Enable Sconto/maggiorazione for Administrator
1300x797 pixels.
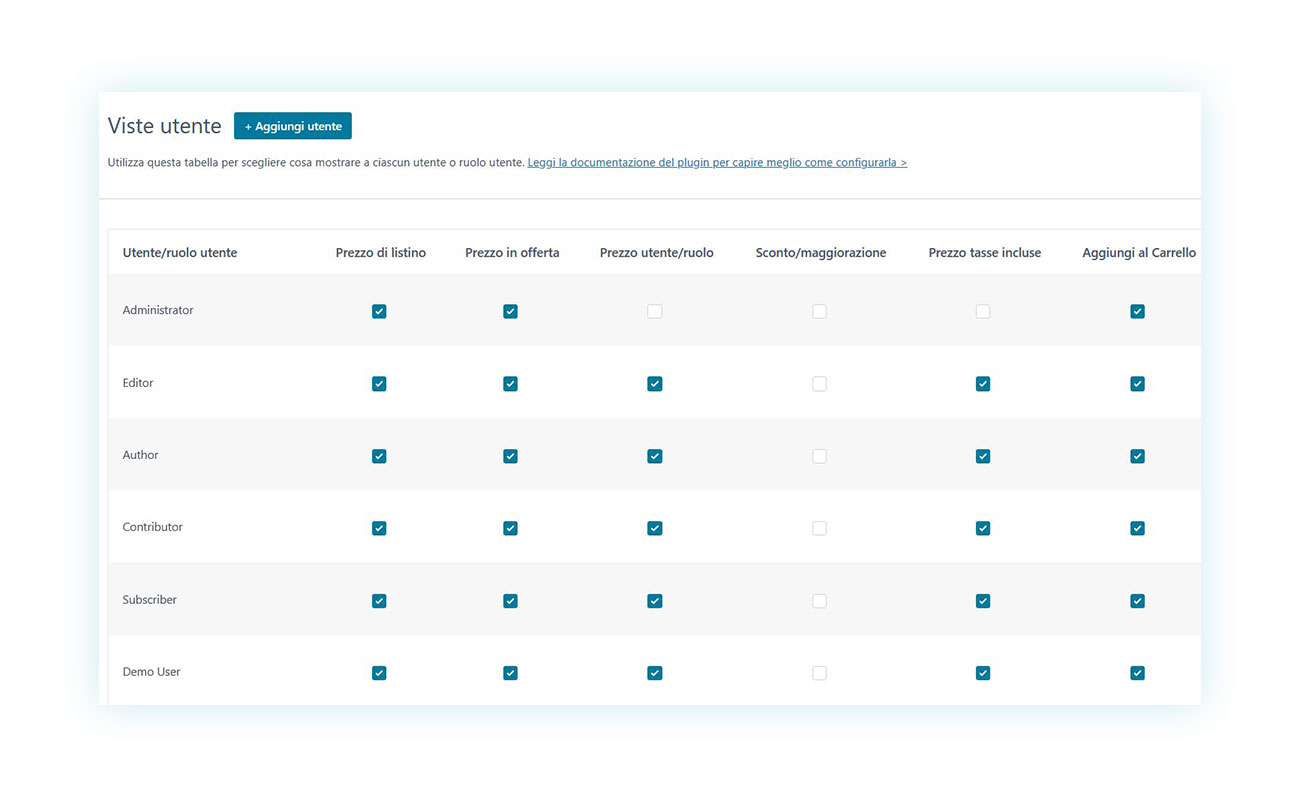tap(820, 311)
